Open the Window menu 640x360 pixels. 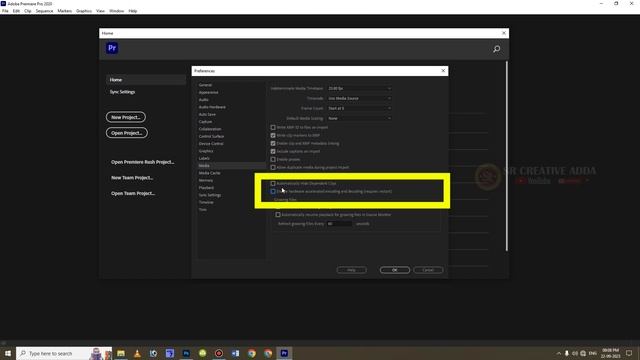coord(116,11)
